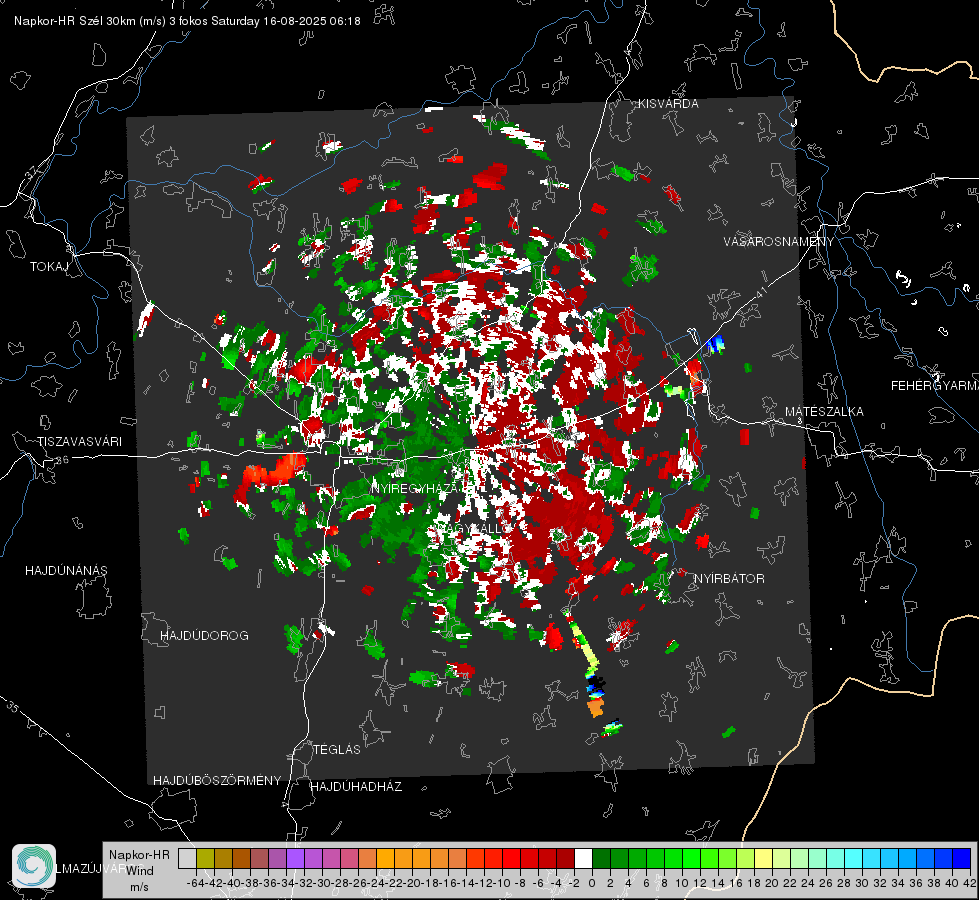Screen dimensions: 979x900
Task: Pick the dark blue swatch at legend end
Action: (x=962, y=858)
